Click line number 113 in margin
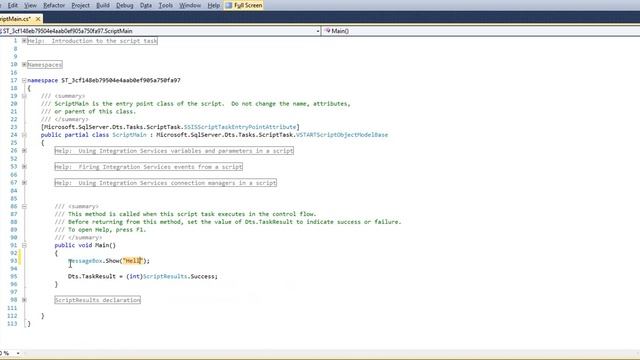 pos(12,324)
